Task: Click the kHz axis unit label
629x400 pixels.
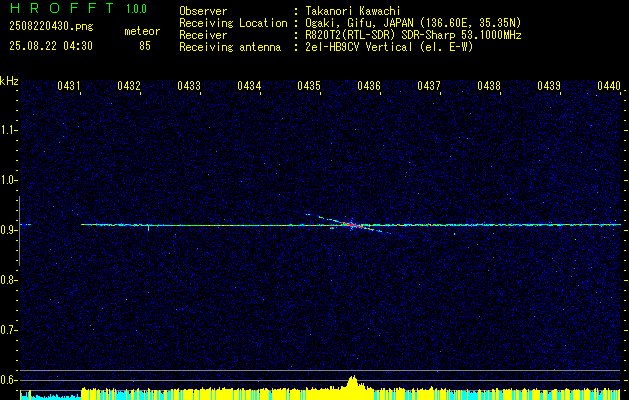Action: (x=9, y=81)
